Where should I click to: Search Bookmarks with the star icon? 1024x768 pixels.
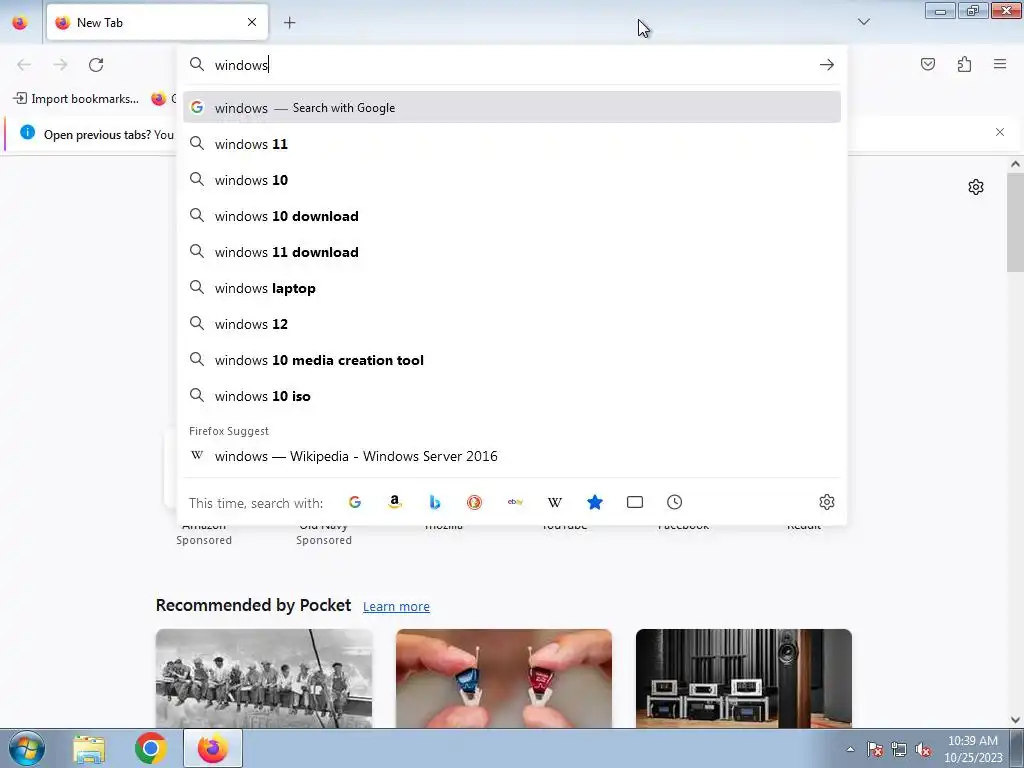point(594,502)
